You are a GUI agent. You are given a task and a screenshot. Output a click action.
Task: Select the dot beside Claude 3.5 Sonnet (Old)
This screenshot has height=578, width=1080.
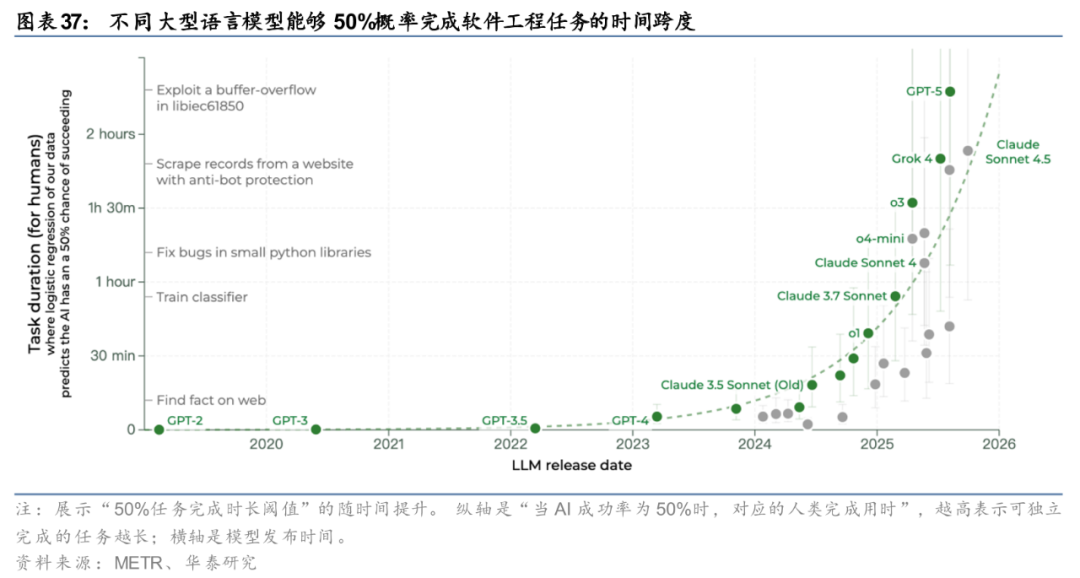(x=812, y=385)
